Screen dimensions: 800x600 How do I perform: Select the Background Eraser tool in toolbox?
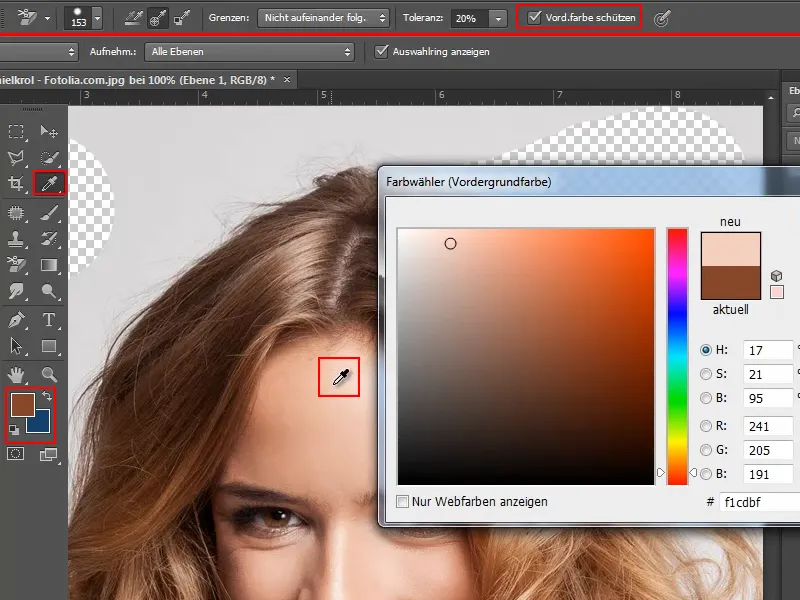click(16, 264)
